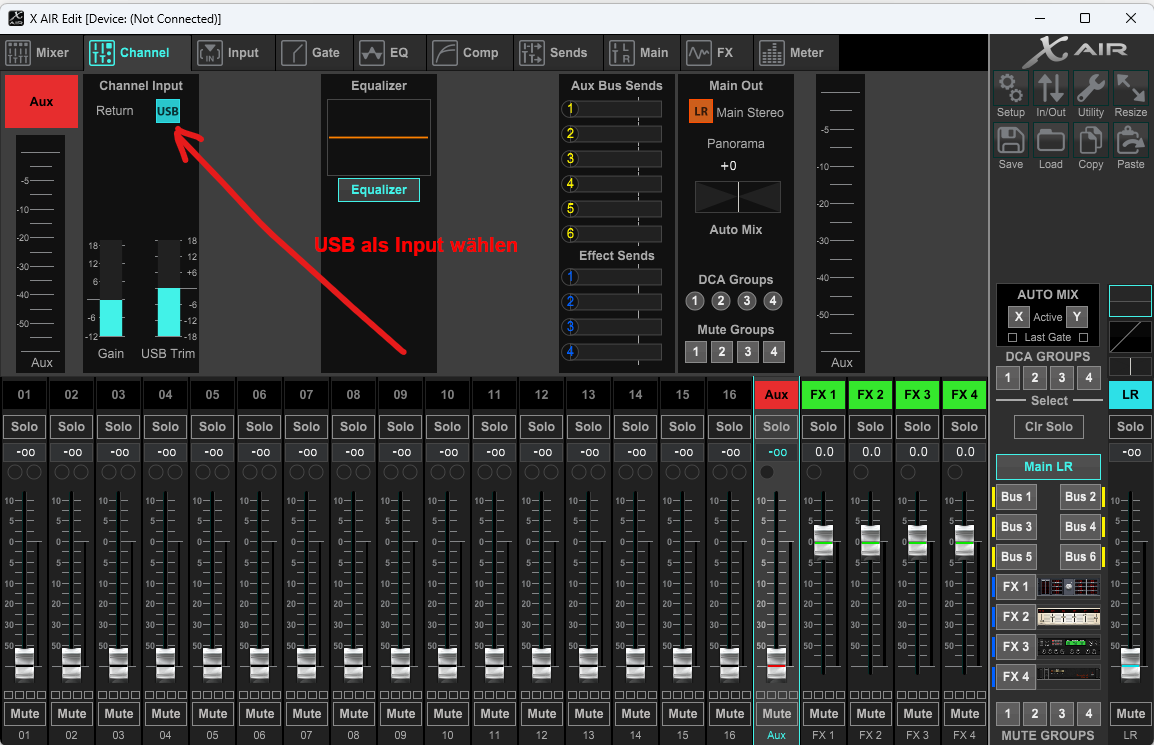Toggle the Last Gate left checkbox

point(1013,337)
